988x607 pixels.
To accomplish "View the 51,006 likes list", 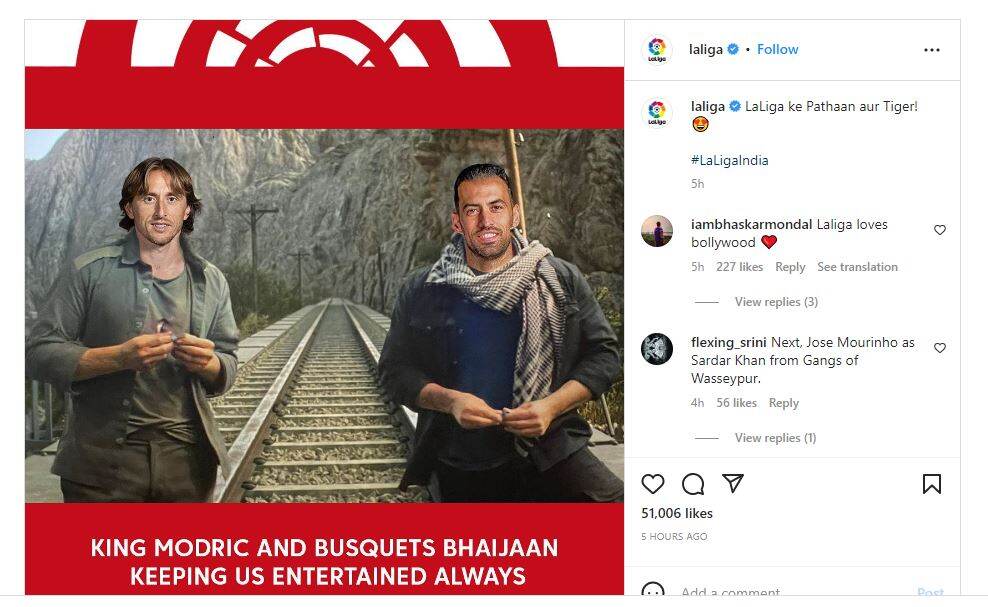I will coord(677,513).
